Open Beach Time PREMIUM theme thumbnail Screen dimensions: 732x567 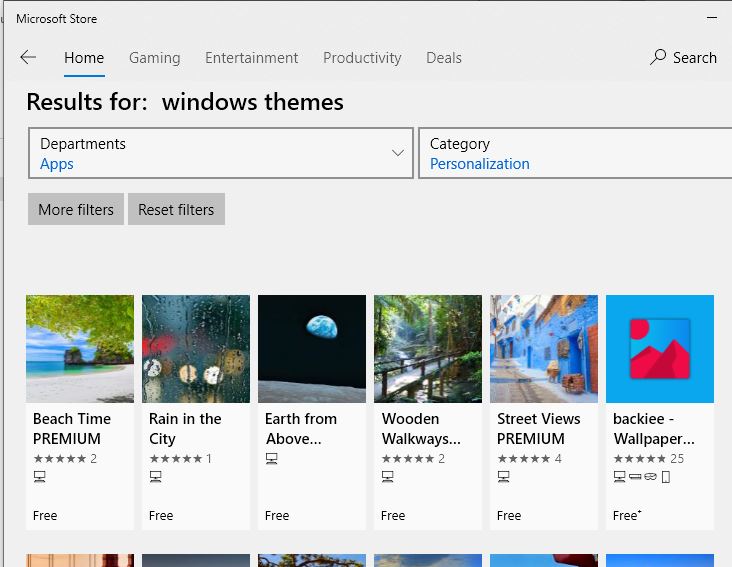(x=80, y=349)
